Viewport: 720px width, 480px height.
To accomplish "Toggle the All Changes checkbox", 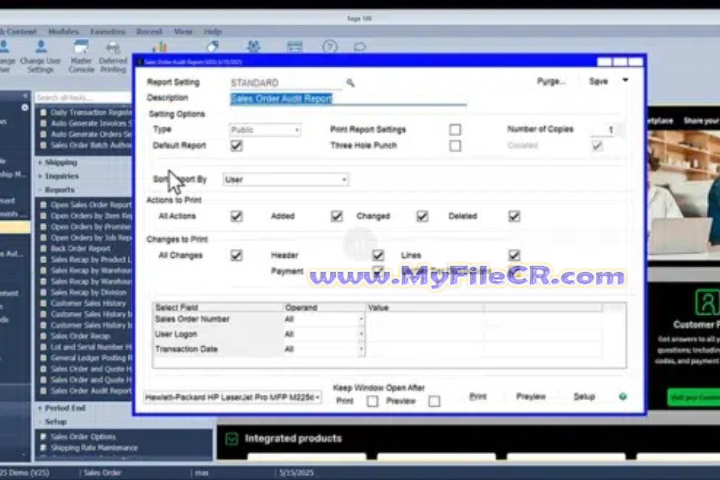I will tap(236, 255).
